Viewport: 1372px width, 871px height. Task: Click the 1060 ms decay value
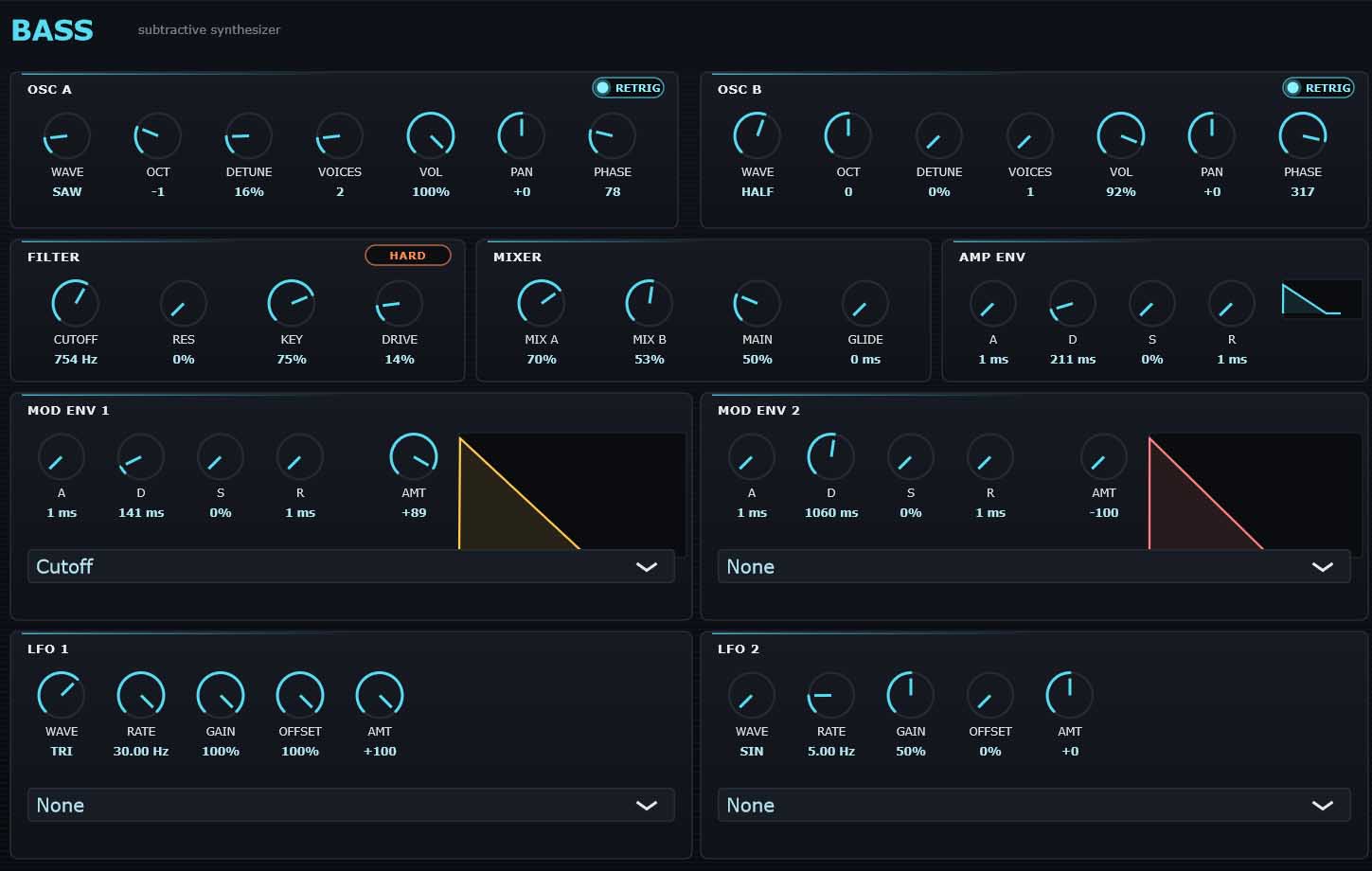[x=831, y=513]
